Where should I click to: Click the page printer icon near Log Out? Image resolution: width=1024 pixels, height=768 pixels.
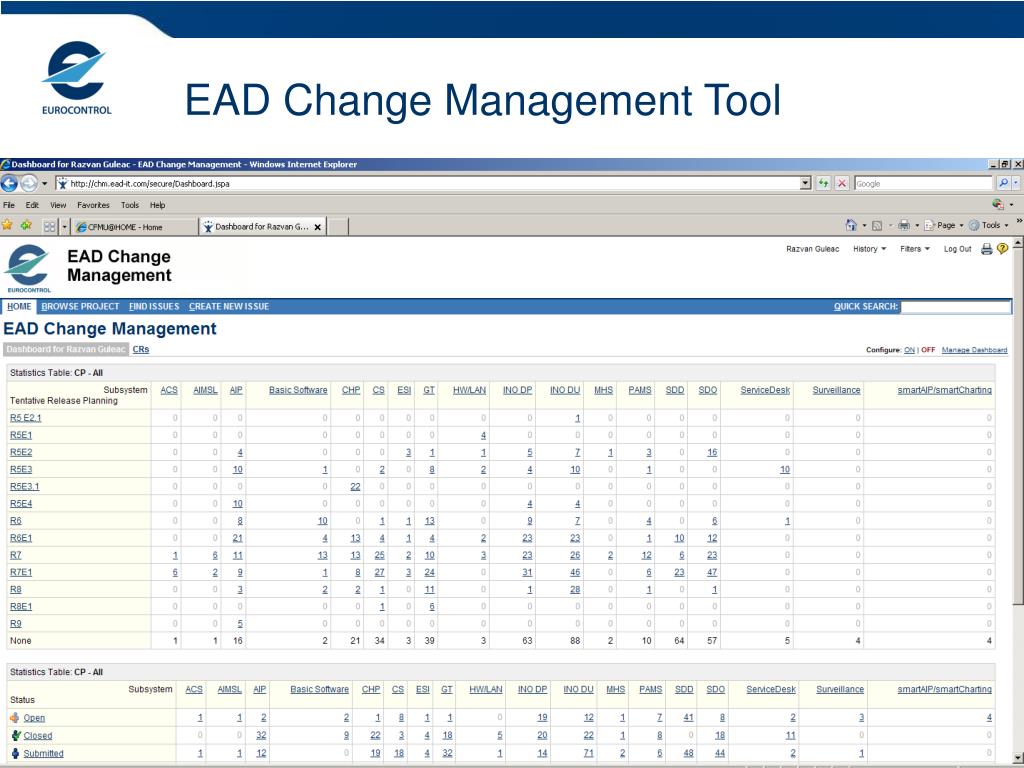pos(987,249)
